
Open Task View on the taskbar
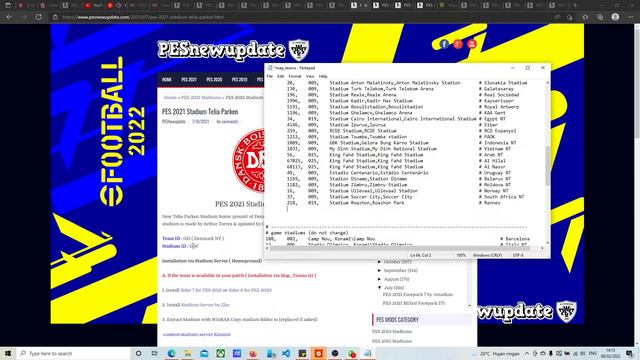pyautogui.click(x=155, y=353)
